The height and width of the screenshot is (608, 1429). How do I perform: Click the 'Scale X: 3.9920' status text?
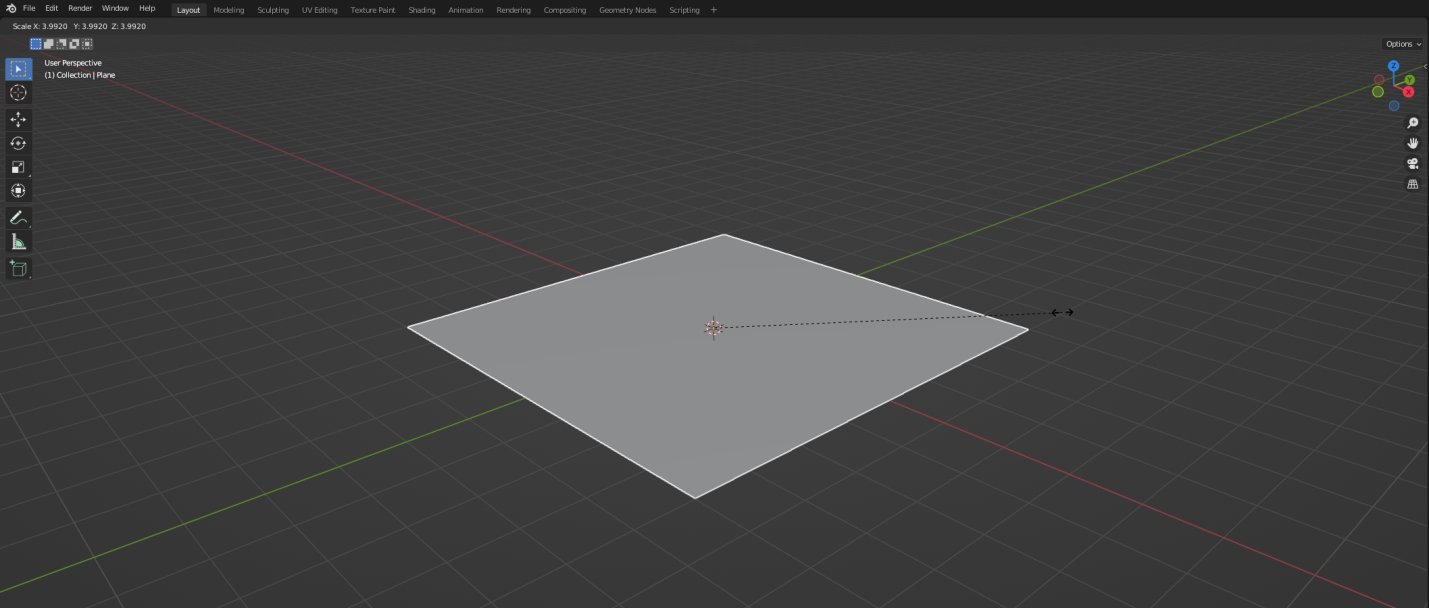(40, 26)
